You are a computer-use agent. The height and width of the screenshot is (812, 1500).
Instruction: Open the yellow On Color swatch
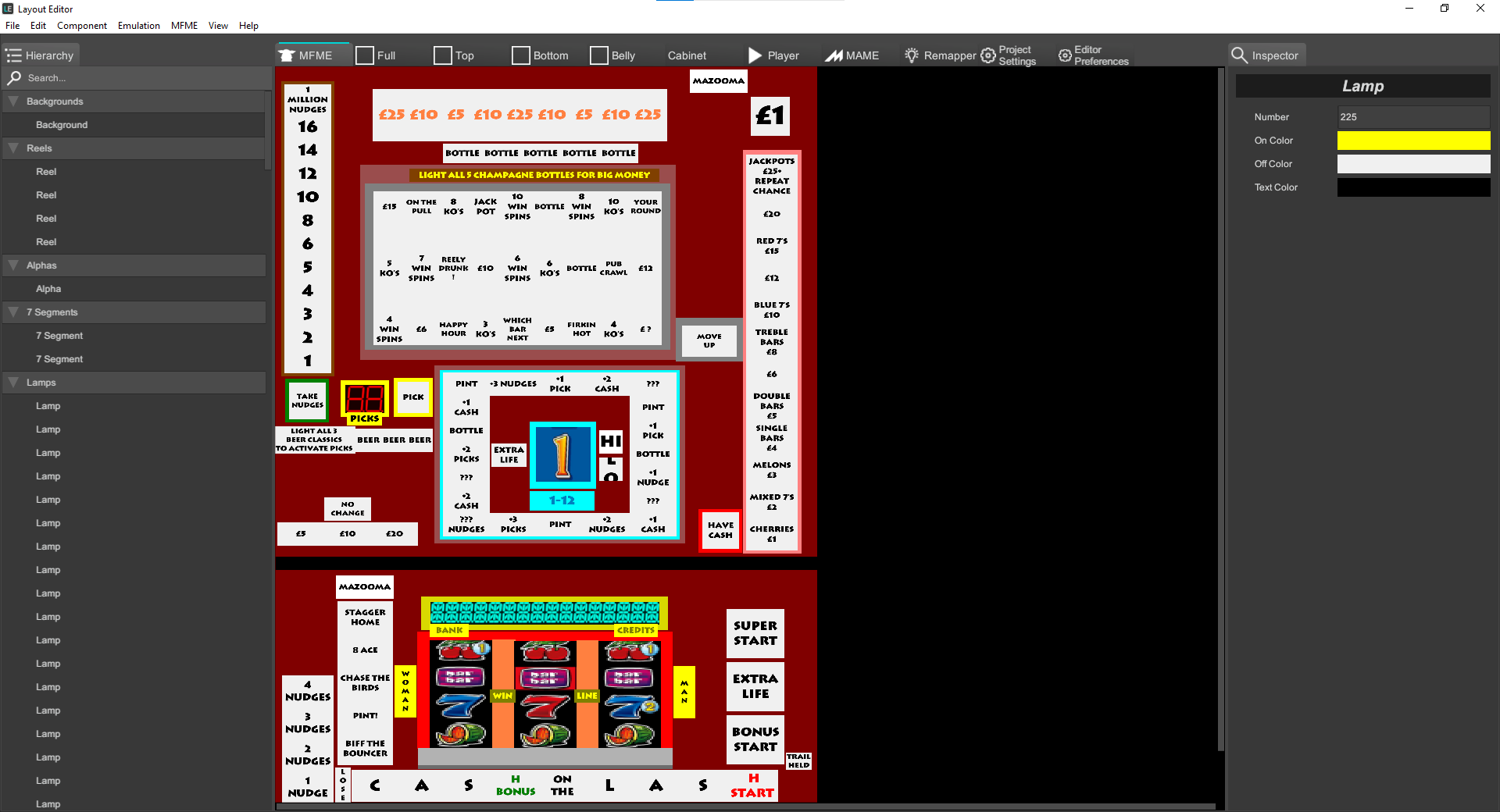[x=1413, y=141]
